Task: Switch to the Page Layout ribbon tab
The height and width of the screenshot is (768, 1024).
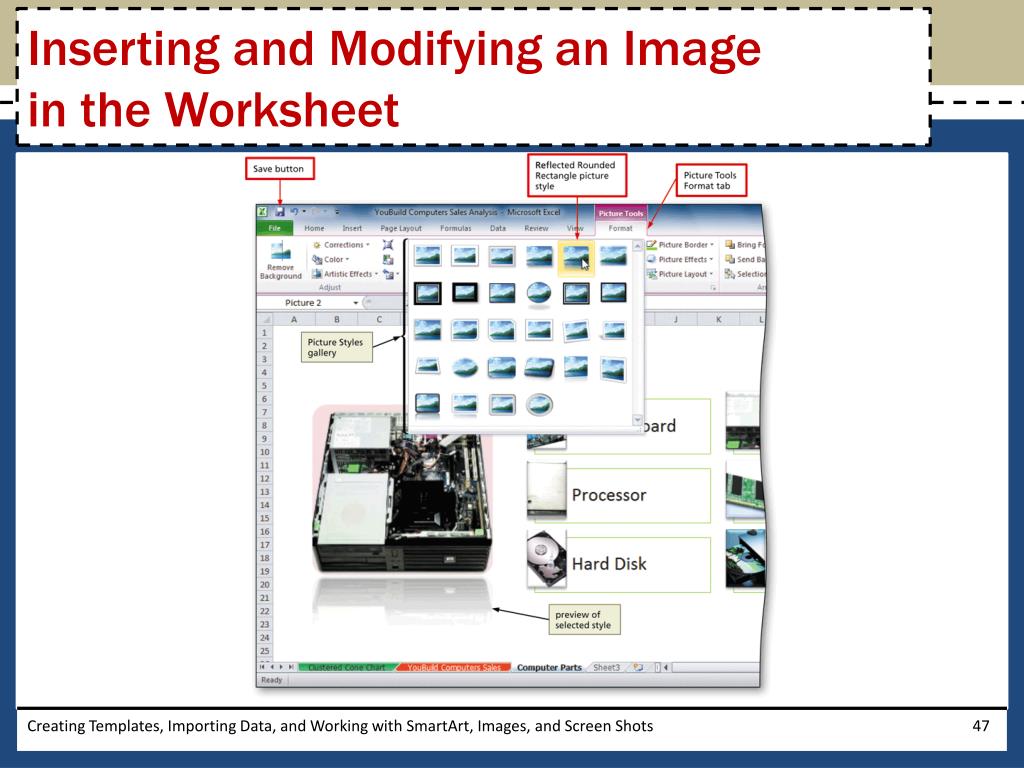Action: (x=401, y=229)
